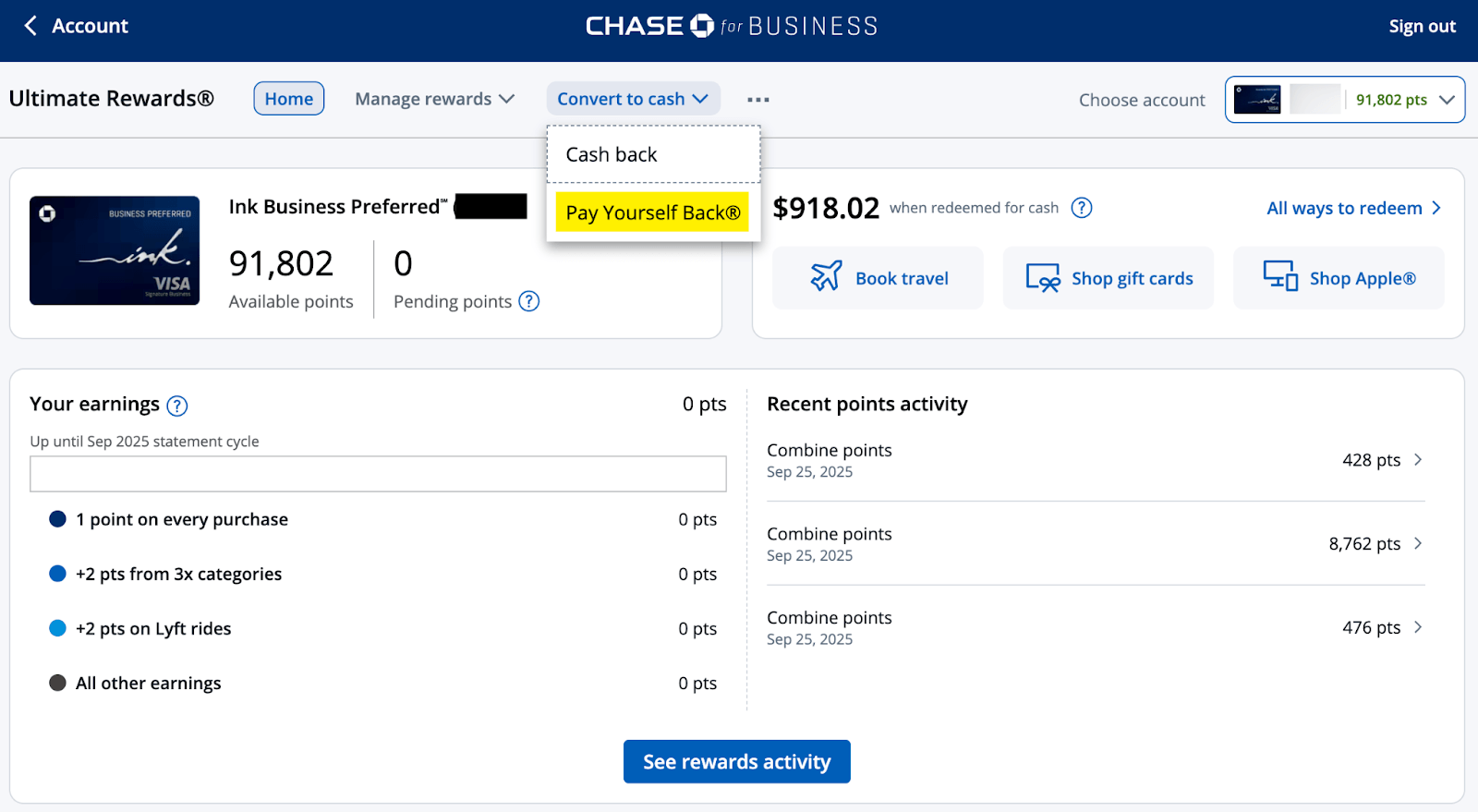
Task: Click the back arrow beside Account
Action: [x=30, y=26]
